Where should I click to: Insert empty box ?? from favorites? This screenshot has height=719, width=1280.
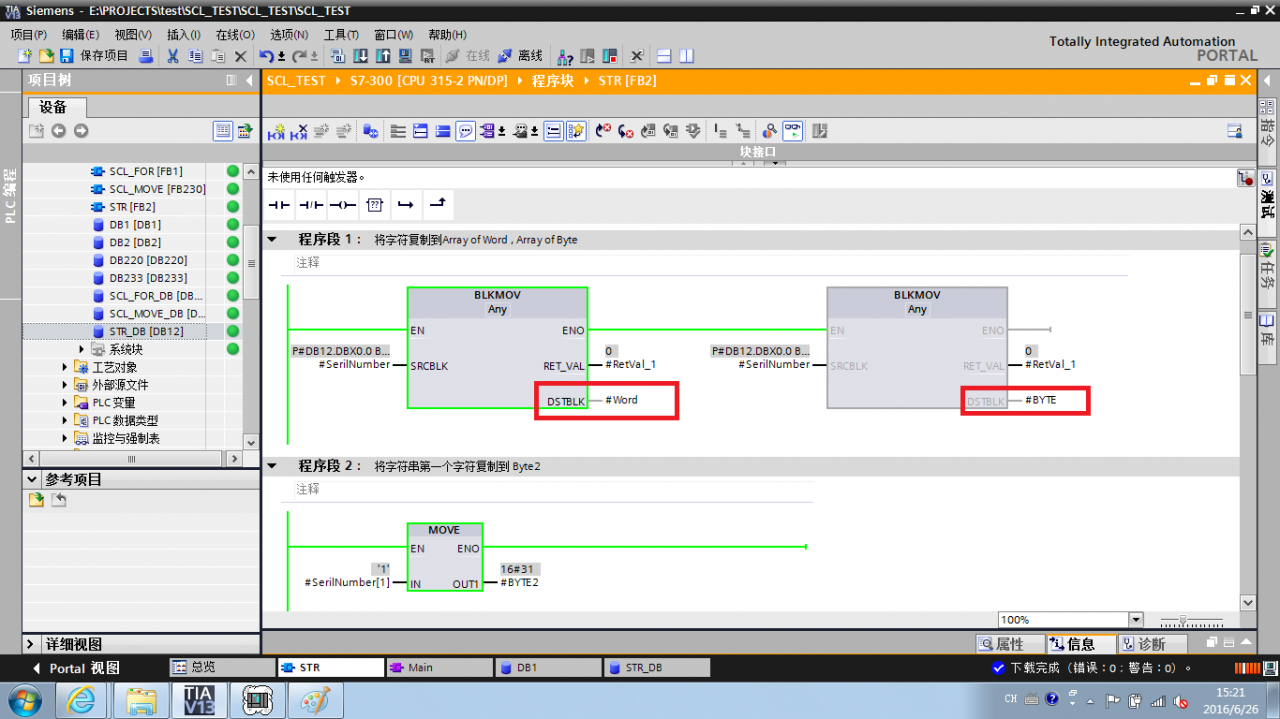(x=374, y=204)
